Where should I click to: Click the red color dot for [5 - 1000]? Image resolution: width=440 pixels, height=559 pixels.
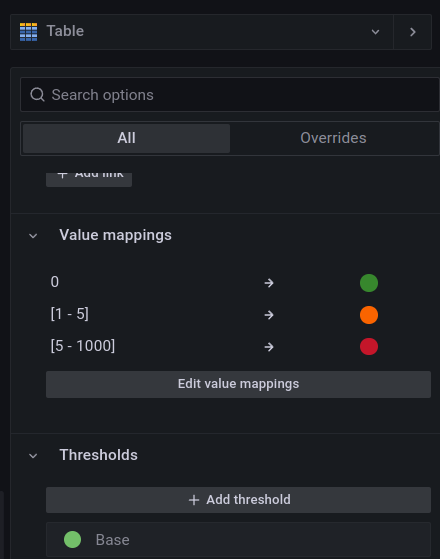tap(369, 347)
